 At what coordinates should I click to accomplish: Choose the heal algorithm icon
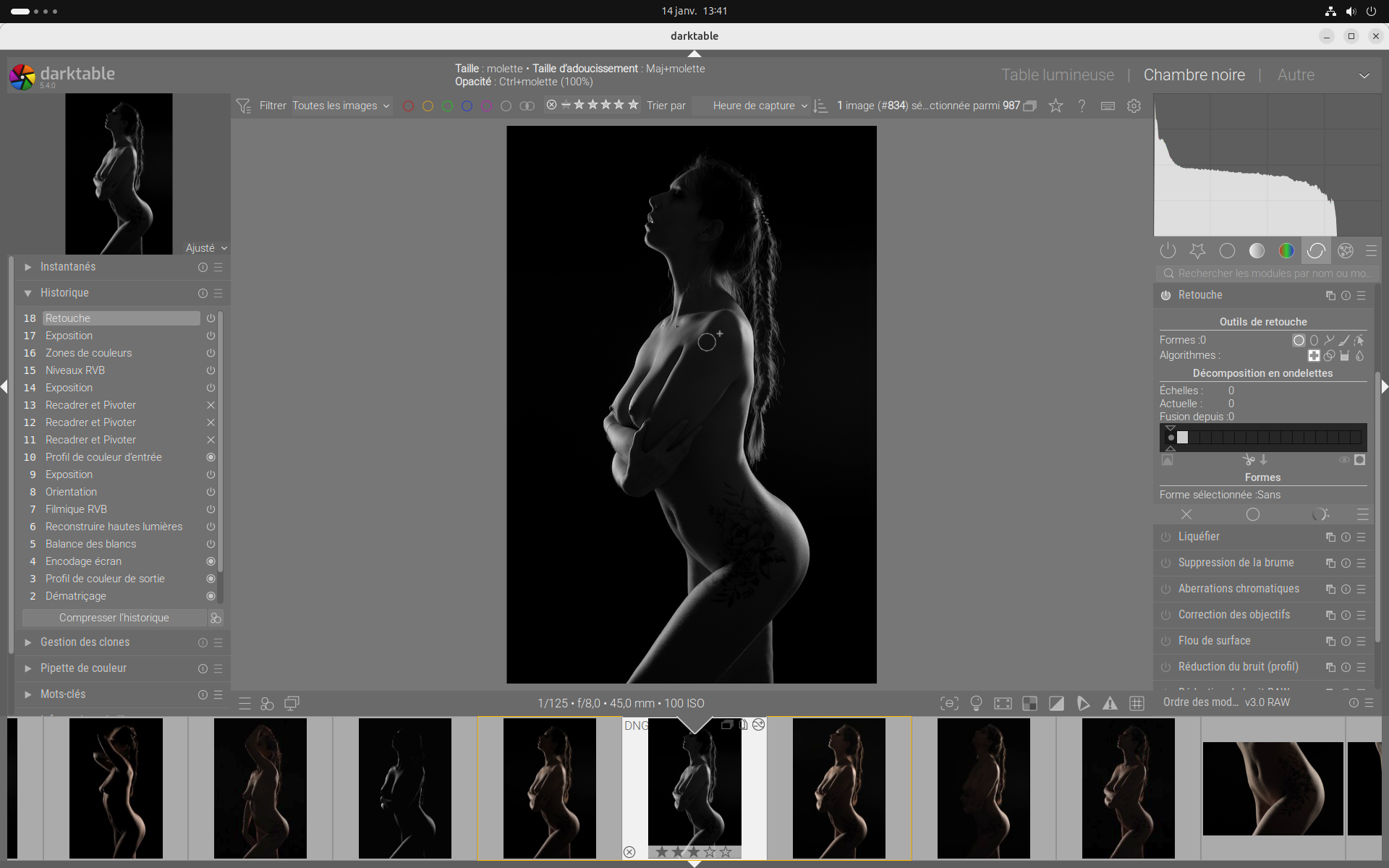point(1314,355)
